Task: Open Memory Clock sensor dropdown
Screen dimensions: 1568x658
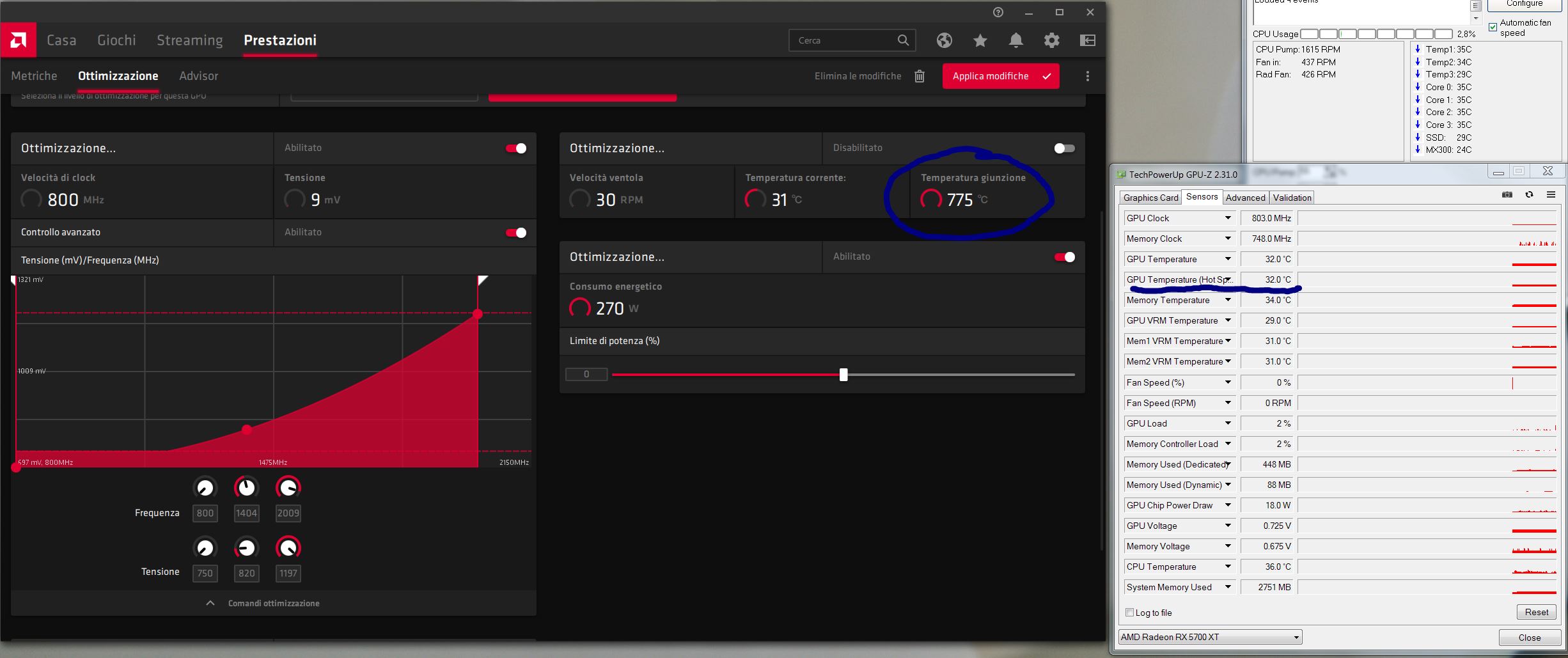Action: point(1228,239)
